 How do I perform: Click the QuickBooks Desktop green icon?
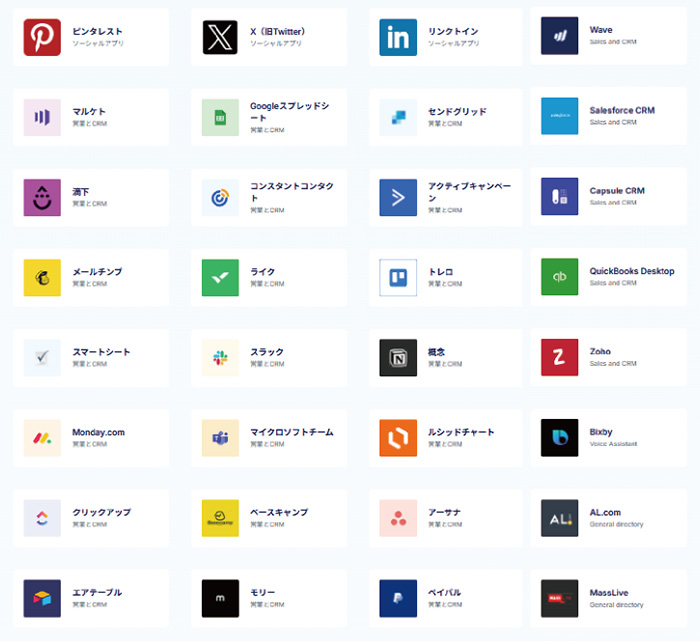(x=559, y=277)
